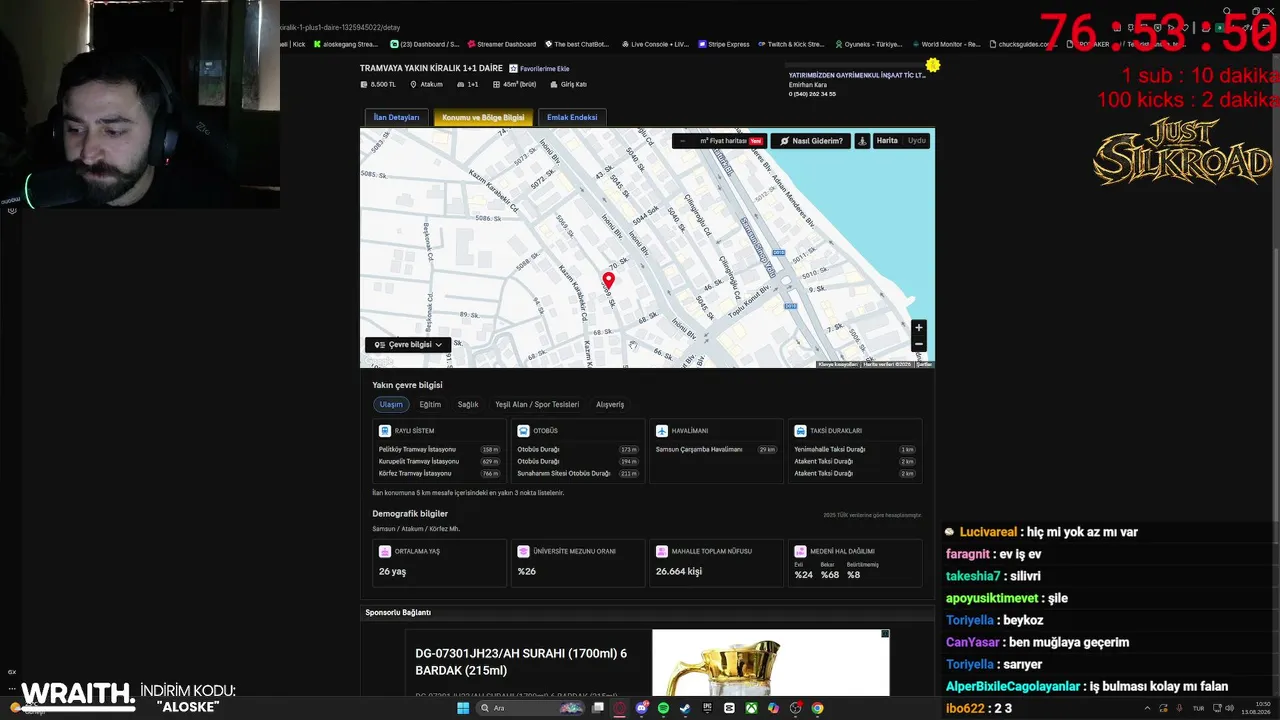Open the agency name YATIRIMBİZDEN GAYRİMENKUL
Screen dimensions: 1280x720
click(857, 75)
